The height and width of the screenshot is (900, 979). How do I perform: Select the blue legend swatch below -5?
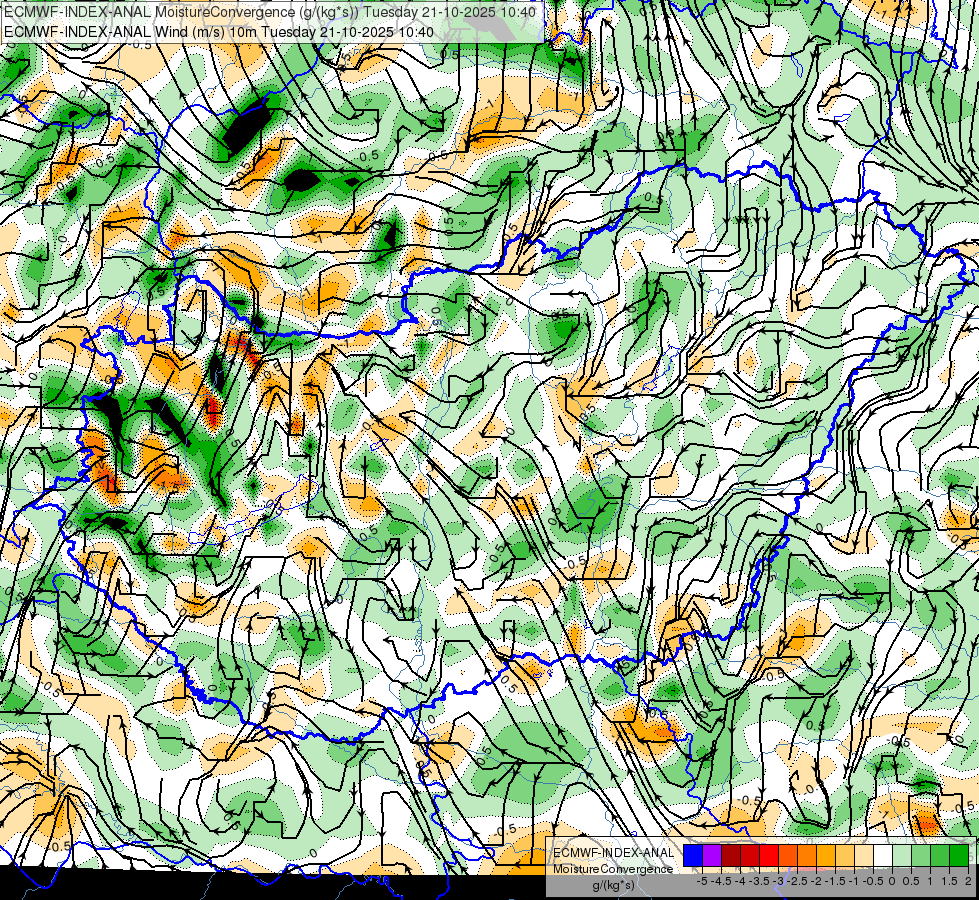(693, 855)
